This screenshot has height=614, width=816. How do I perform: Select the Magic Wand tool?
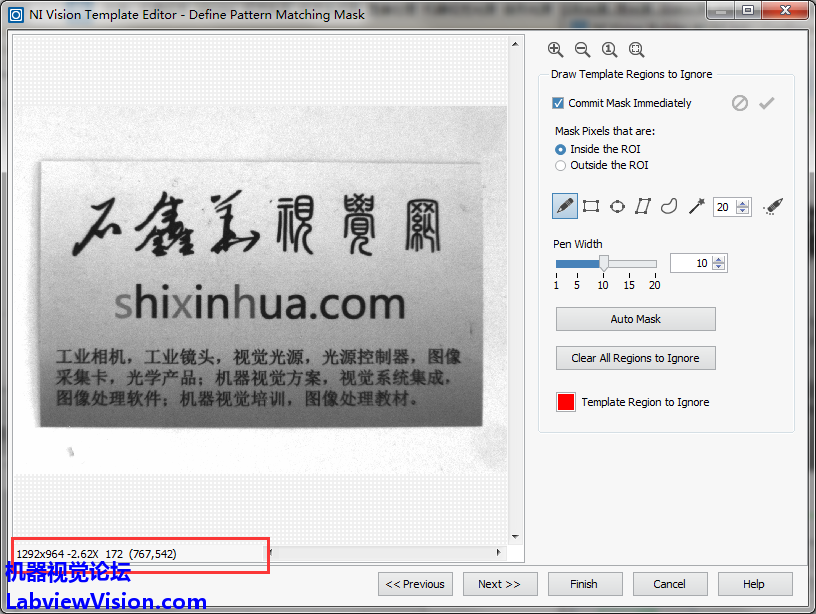(x=696, y=207)
